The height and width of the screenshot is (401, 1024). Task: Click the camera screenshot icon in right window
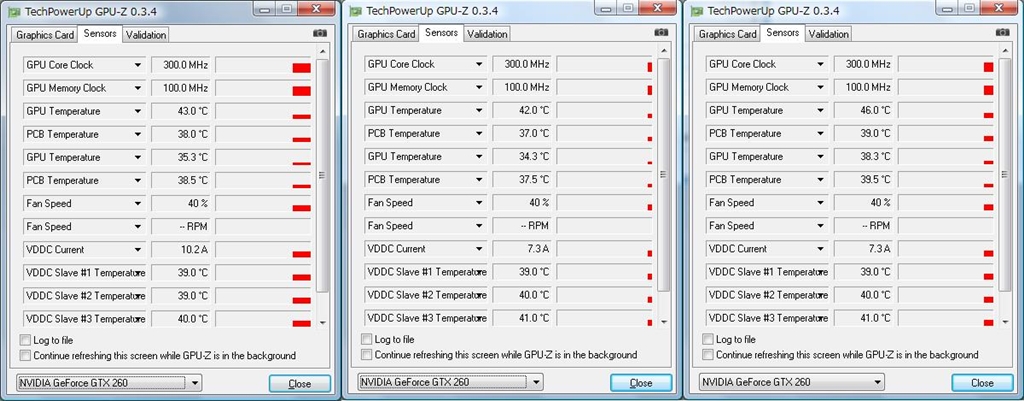tap(1002, 33)
